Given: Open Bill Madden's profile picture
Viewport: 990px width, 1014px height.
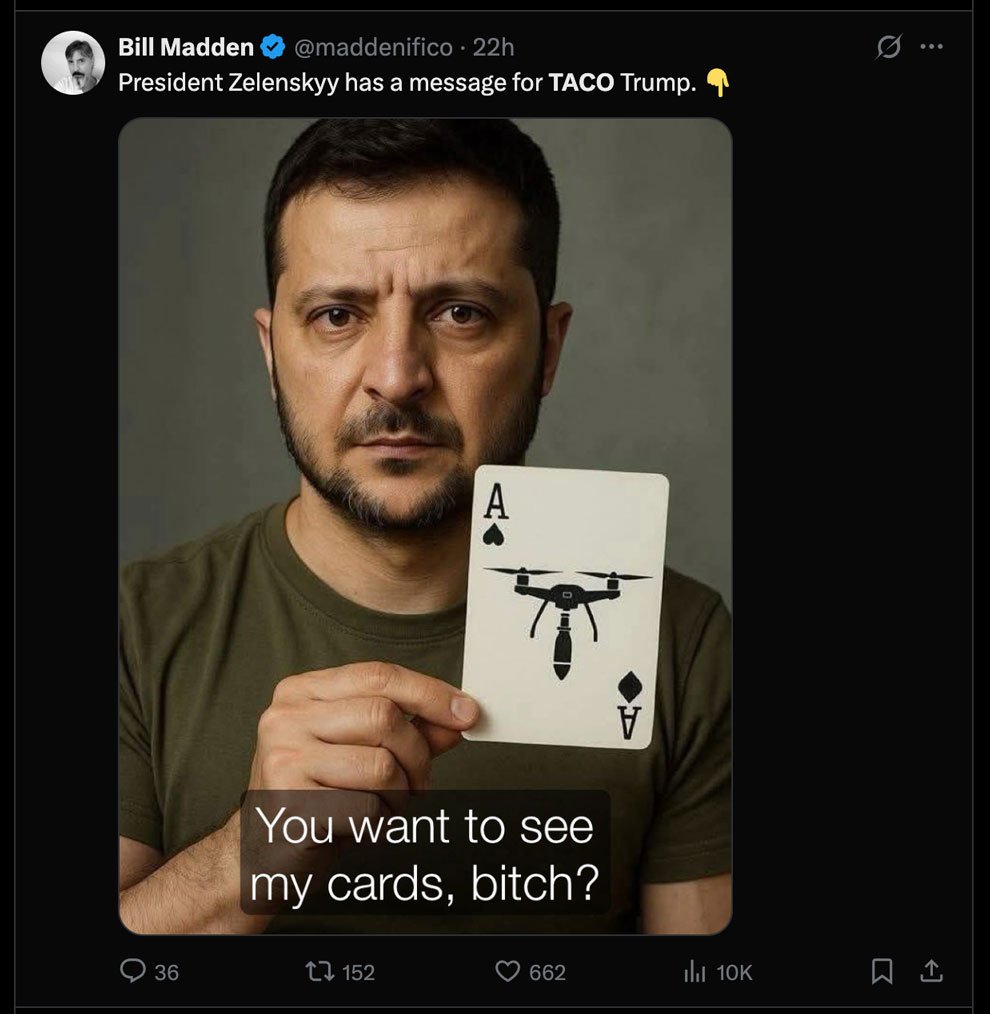Looking at the screenshot, I should pos(73,63).
